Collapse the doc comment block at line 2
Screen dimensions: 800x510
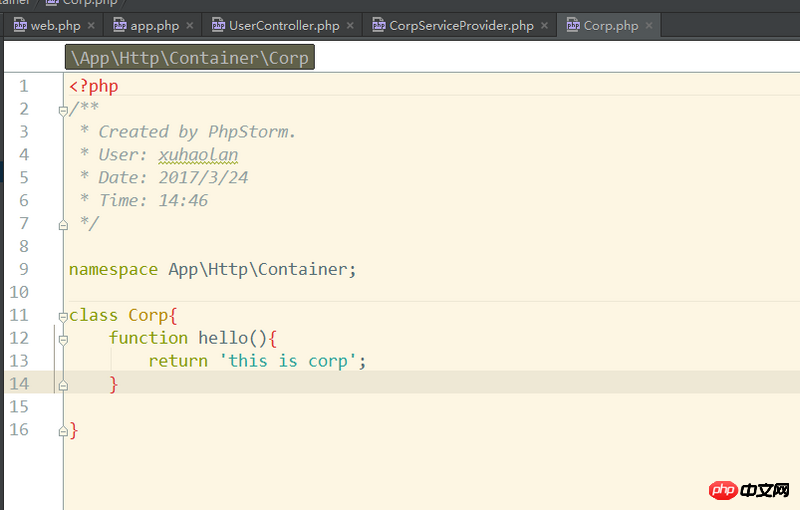(63, 109)
